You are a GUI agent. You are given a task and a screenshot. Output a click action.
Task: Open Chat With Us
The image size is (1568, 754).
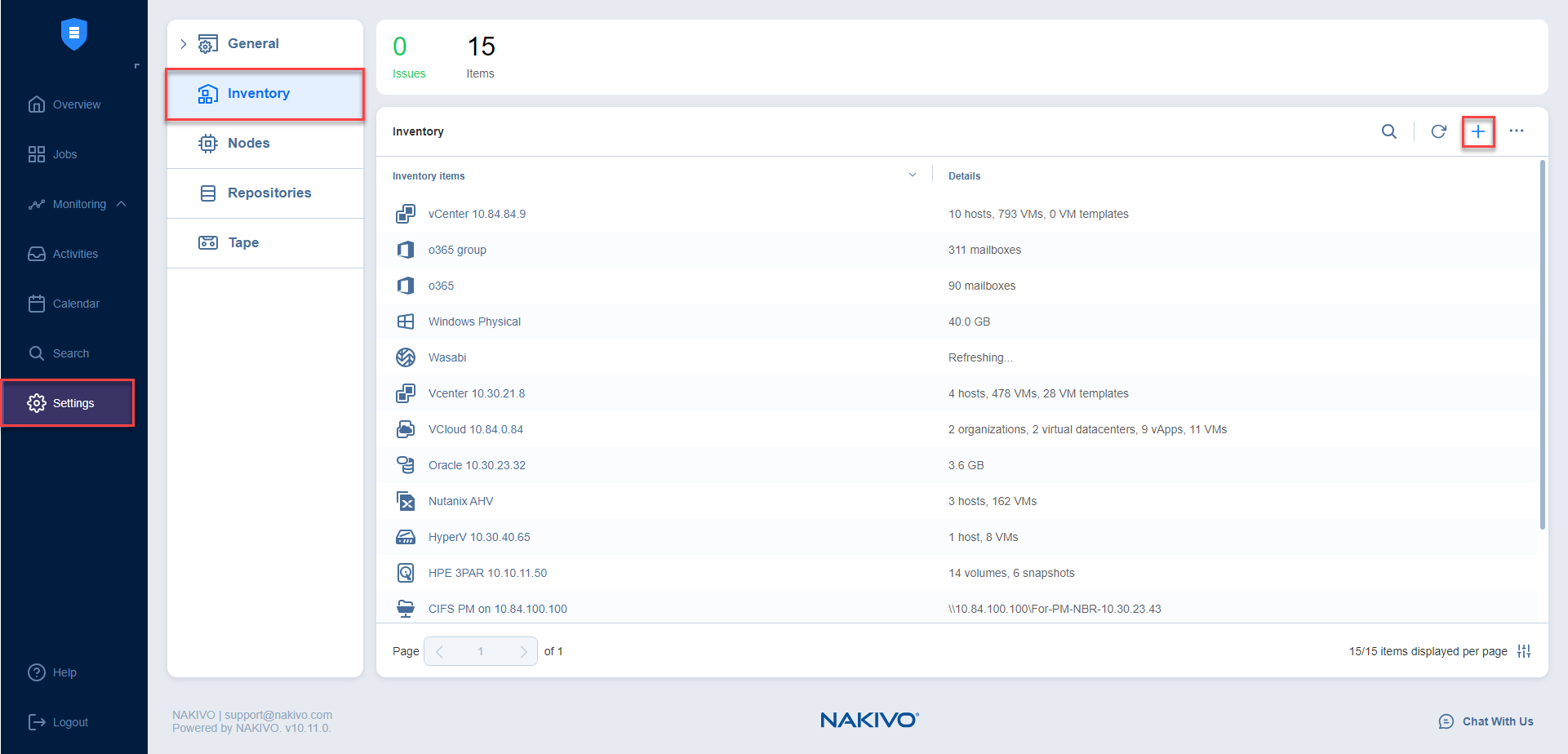(1486, 721)
